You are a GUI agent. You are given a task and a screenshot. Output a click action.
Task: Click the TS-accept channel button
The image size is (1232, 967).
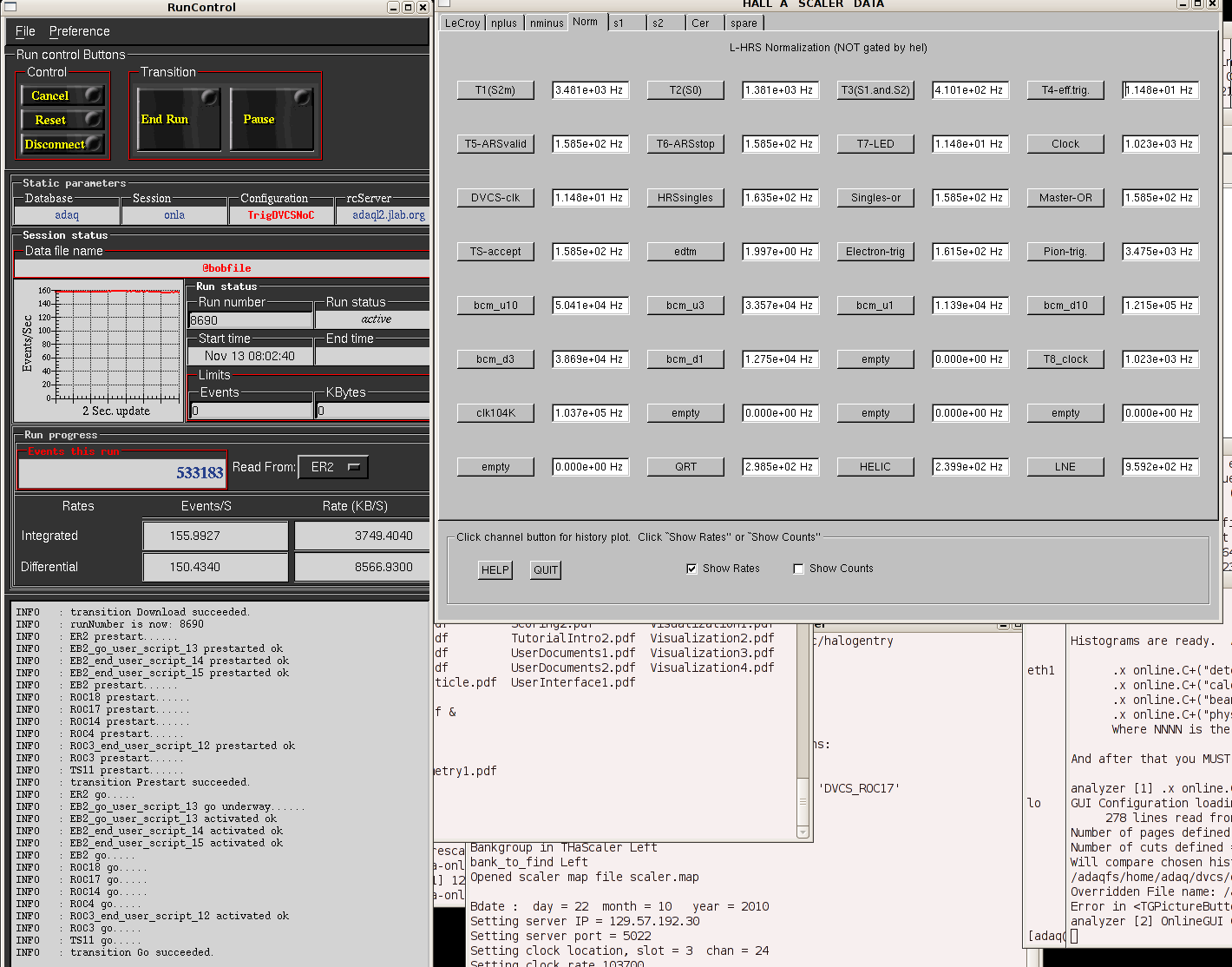coord(495,252)
